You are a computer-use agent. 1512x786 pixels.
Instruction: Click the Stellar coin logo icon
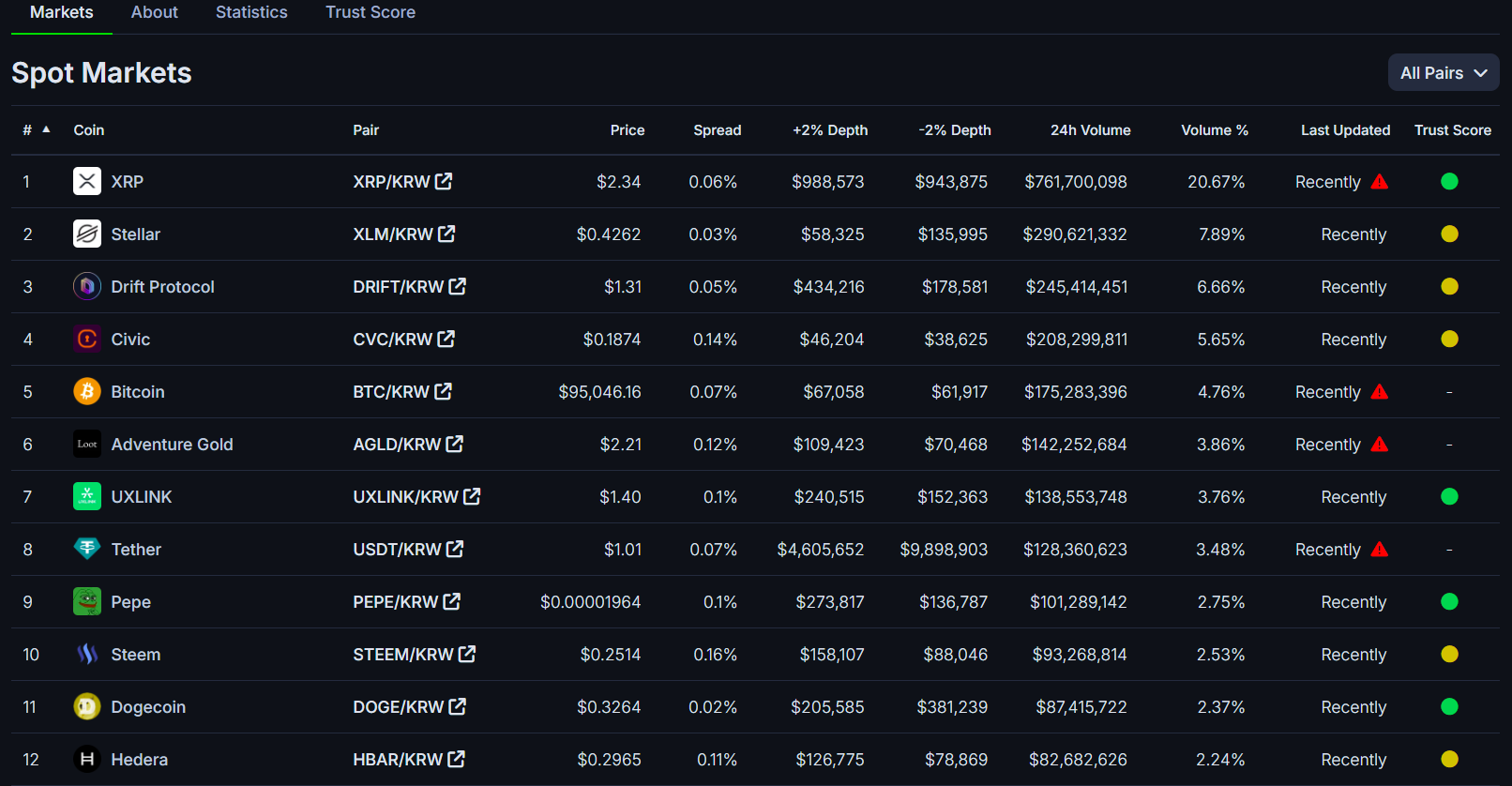click(87, 234)
